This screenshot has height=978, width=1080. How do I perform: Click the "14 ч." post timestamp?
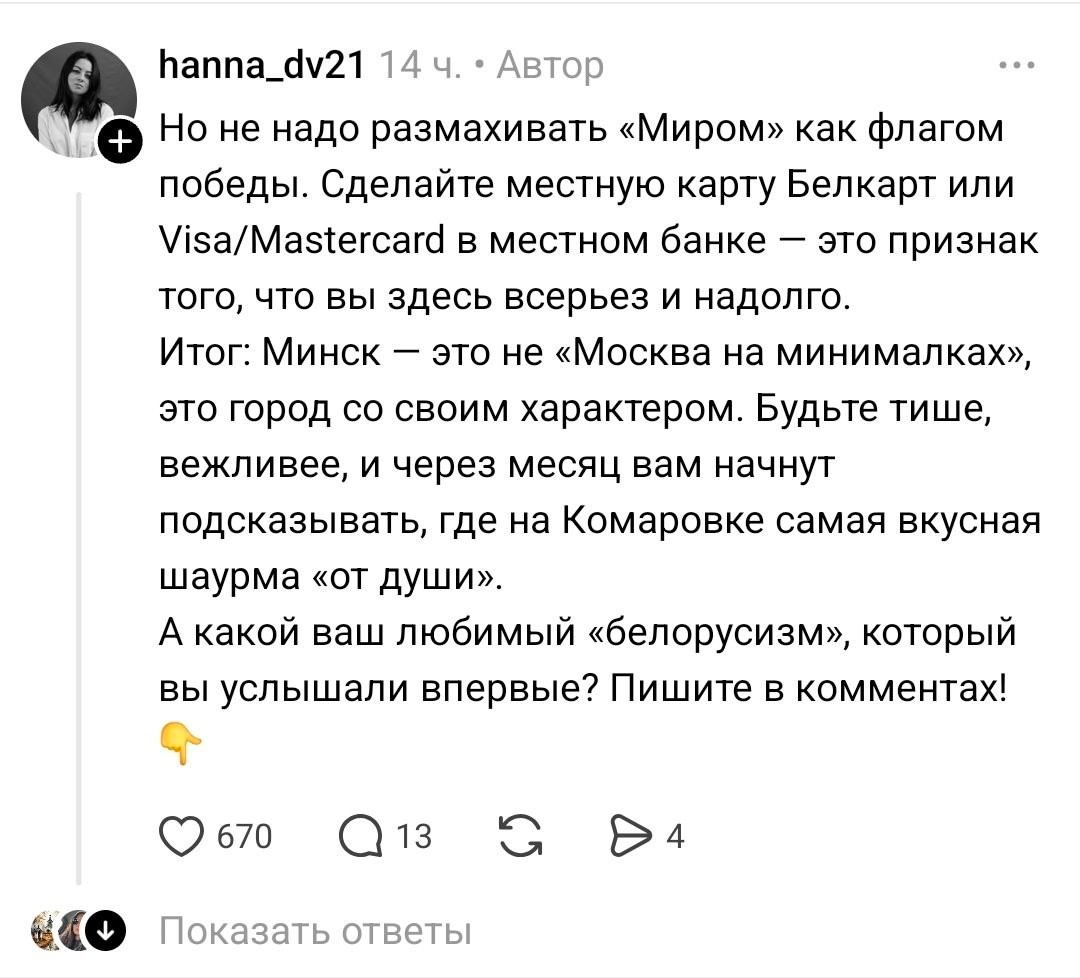click(x=422, y=67)
